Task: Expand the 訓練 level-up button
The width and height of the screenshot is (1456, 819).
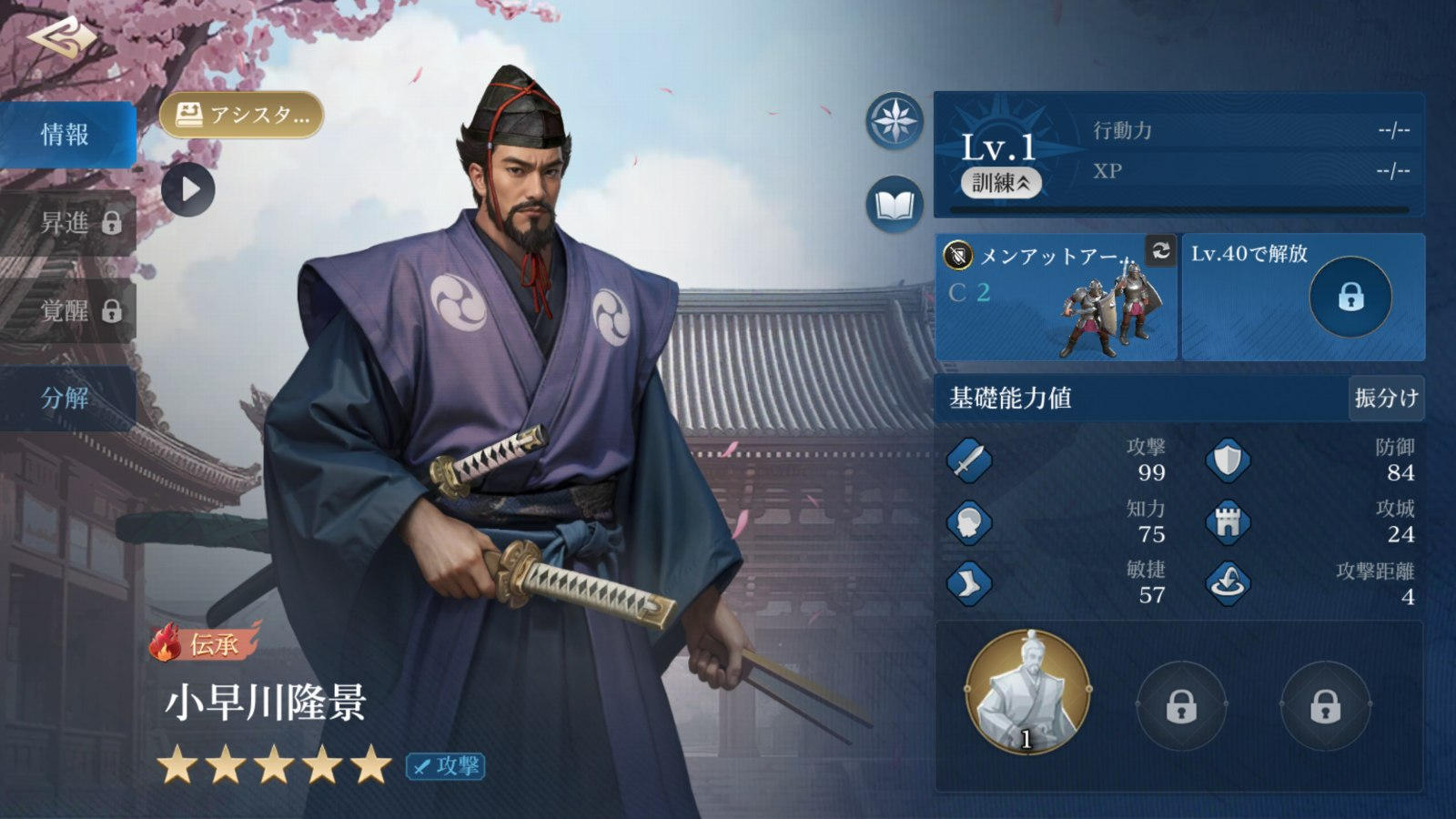Action: pyautogui.click(x=1001, y=183)
